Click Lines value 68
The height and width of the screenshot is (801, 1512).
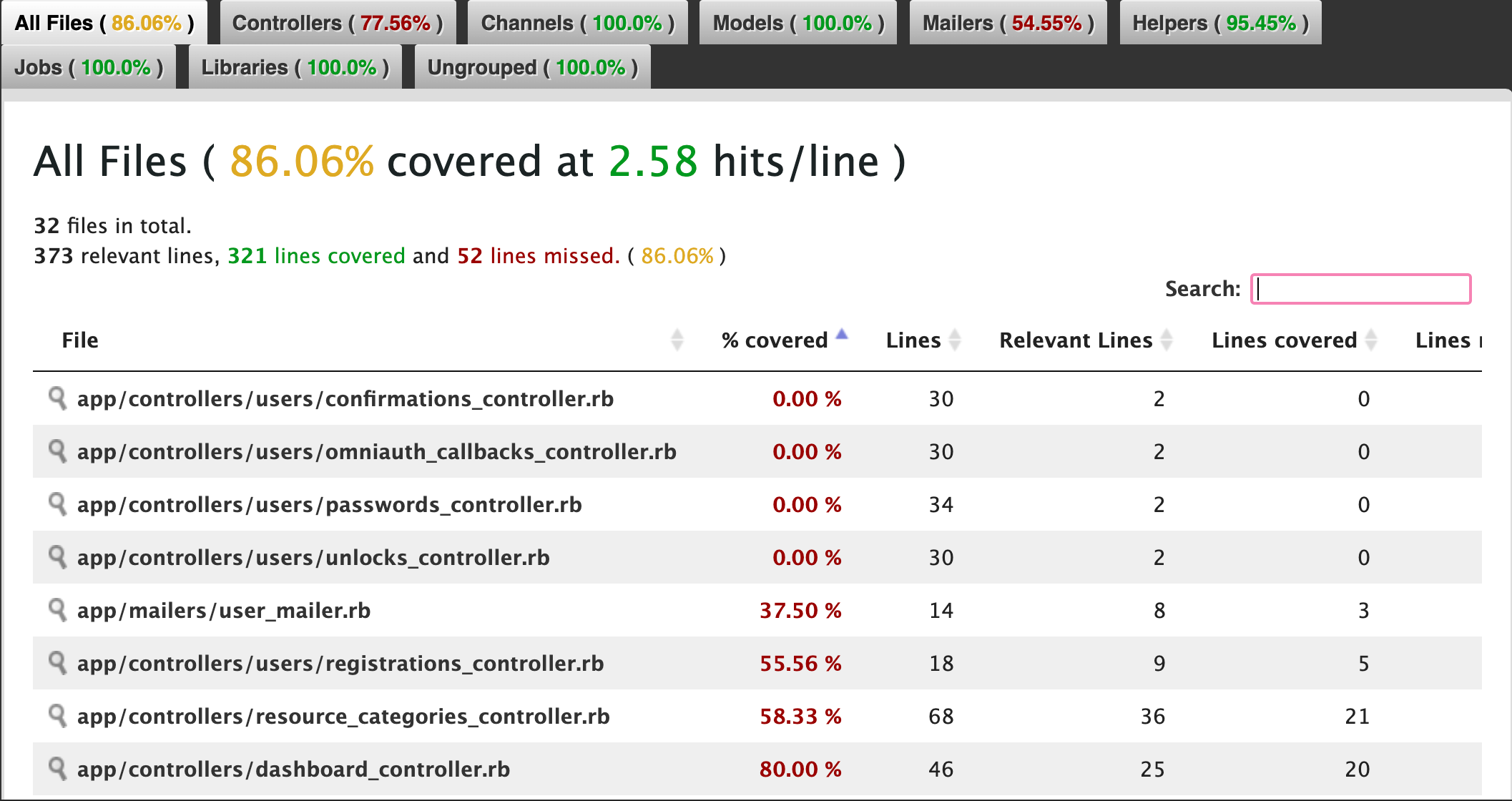(941, 716)
